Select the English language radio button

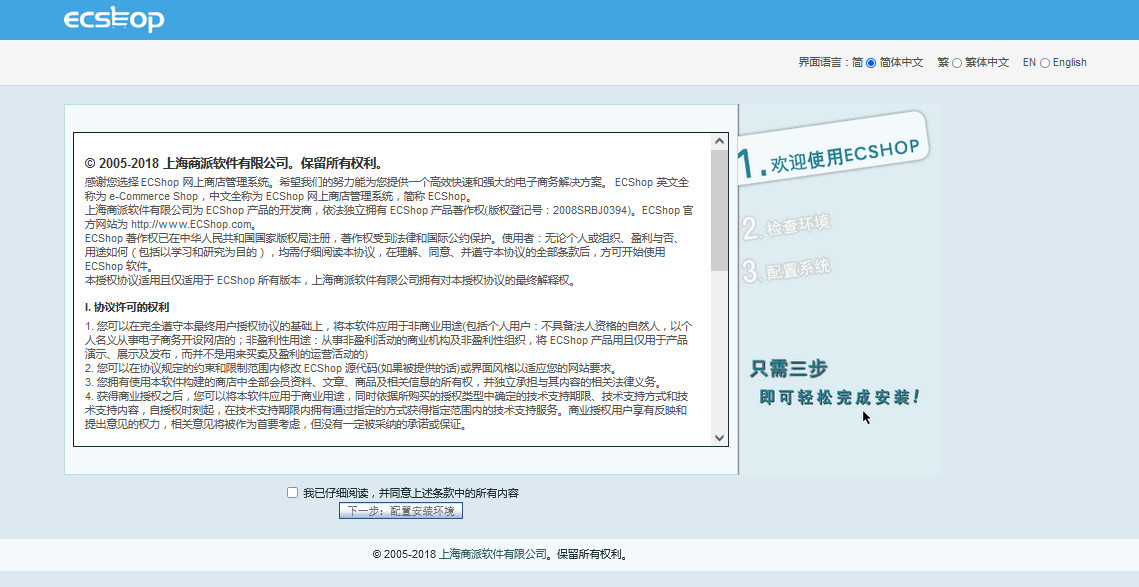[x=1044, y=62]
